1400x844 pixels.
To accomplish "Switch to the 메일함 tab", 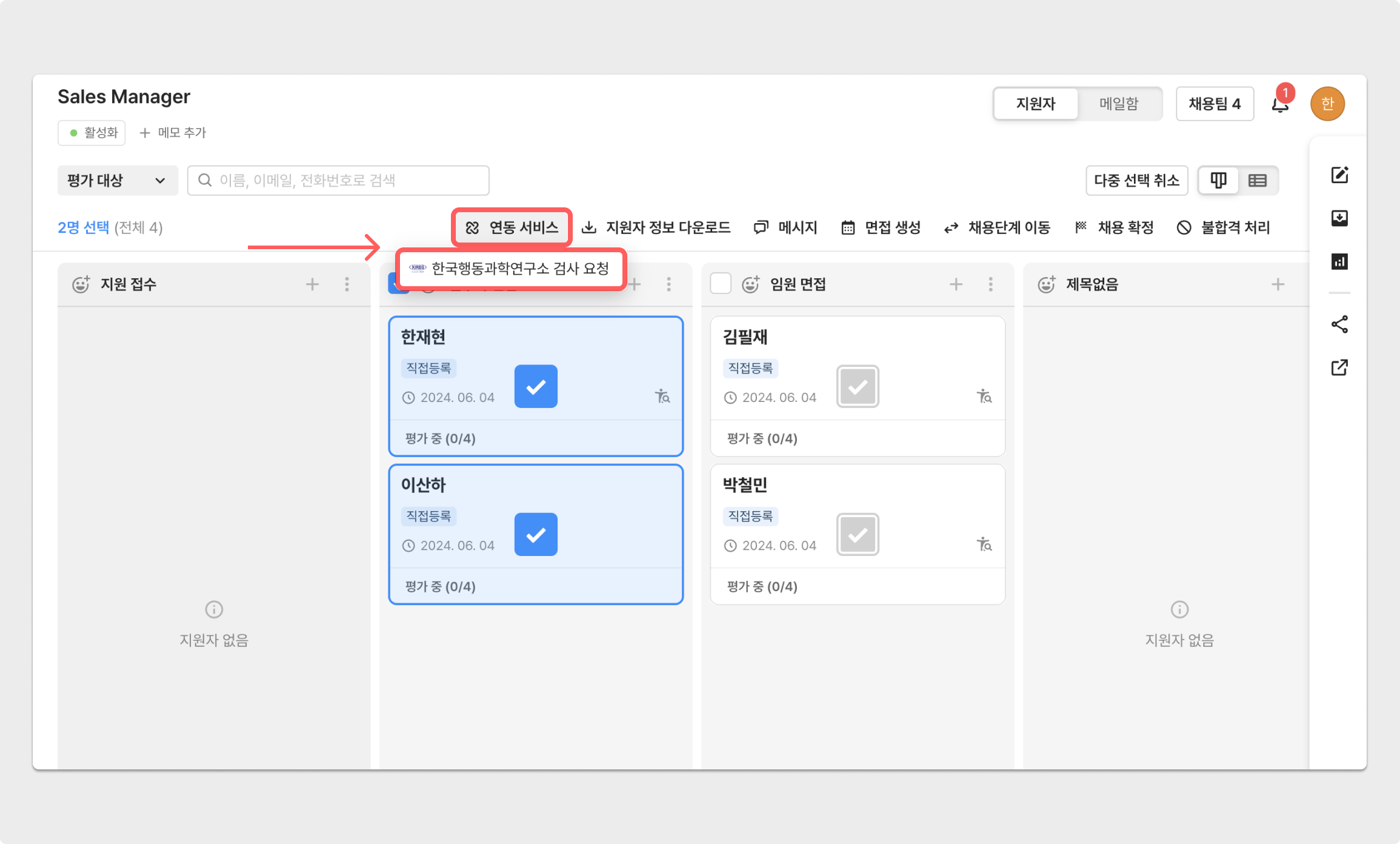I will [1119, 104].
